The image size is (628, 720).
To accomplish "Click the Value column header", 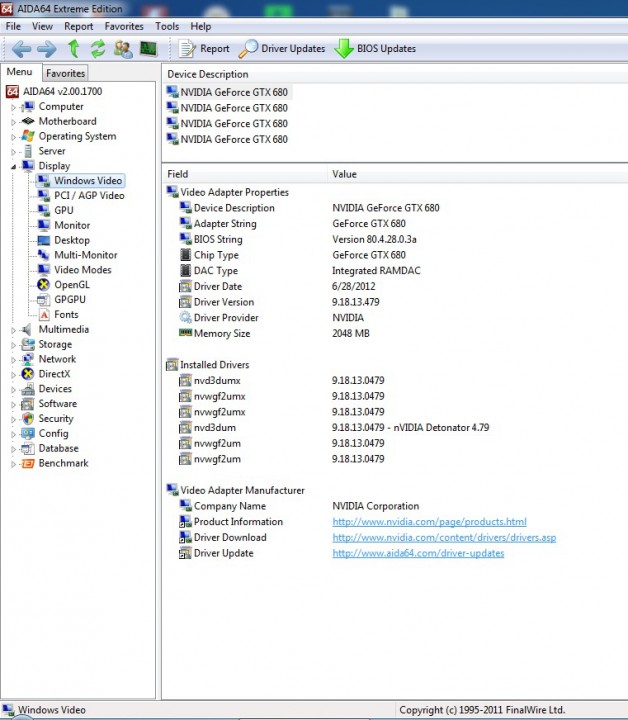I will 477,174.
